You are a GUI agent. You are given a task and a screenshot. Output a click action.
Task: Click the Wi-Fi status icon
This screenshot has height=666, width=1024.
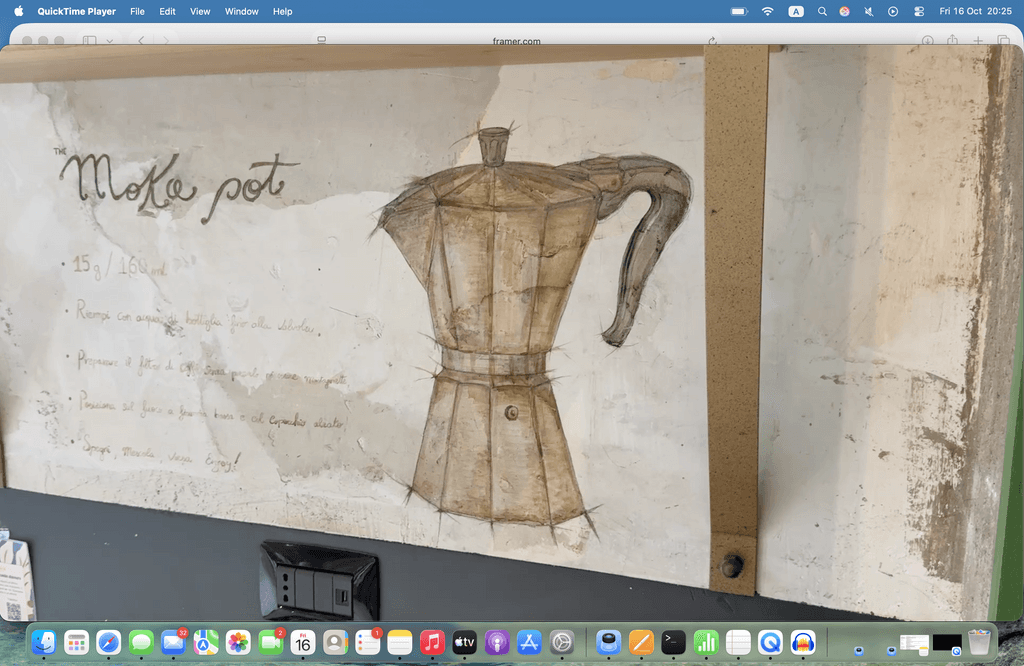point(767,11)
